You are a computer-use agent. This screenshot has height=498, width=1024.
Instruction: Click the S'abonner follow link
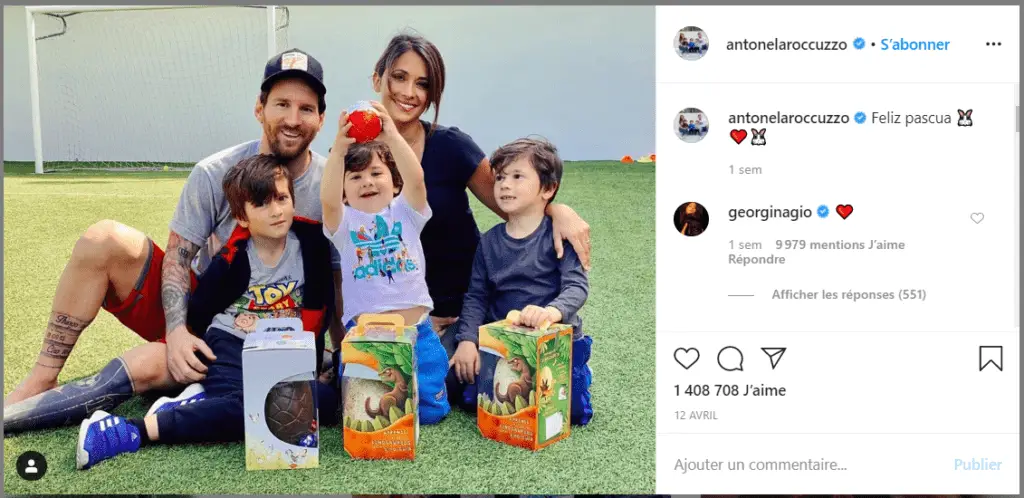pyautogui.click(x=915, y=44)
